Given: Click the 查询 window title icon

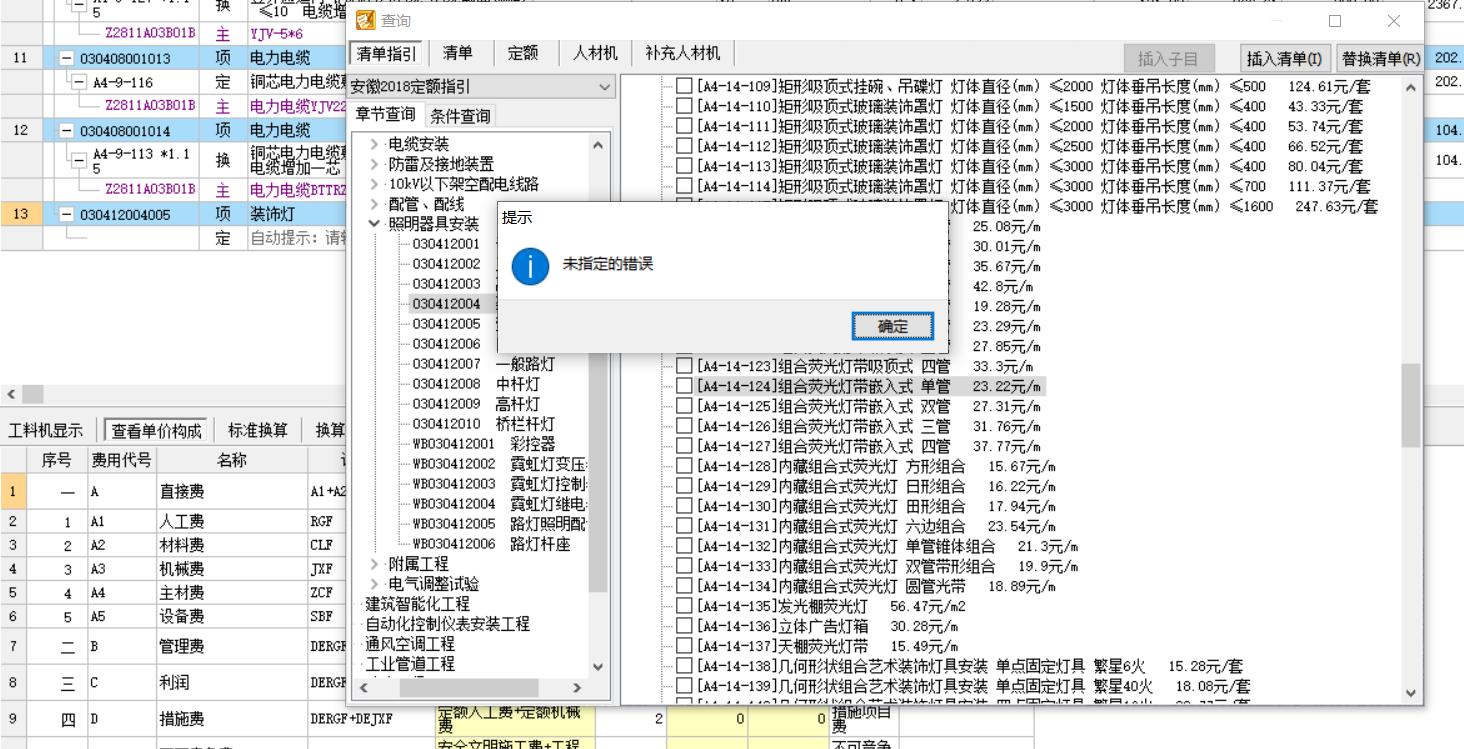Looking at the screenshot, I should point(366,20).
